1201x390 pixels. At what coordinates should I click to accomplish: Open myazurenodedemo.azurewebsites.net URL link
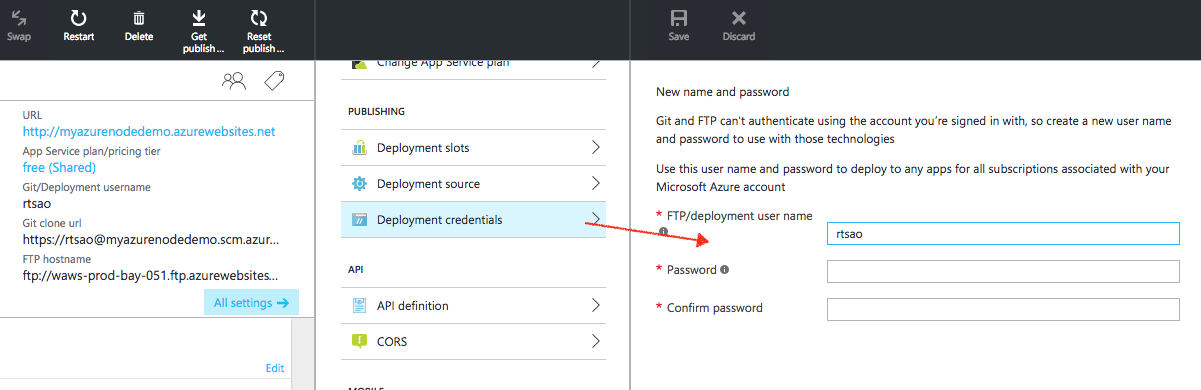tap(149, 131)
